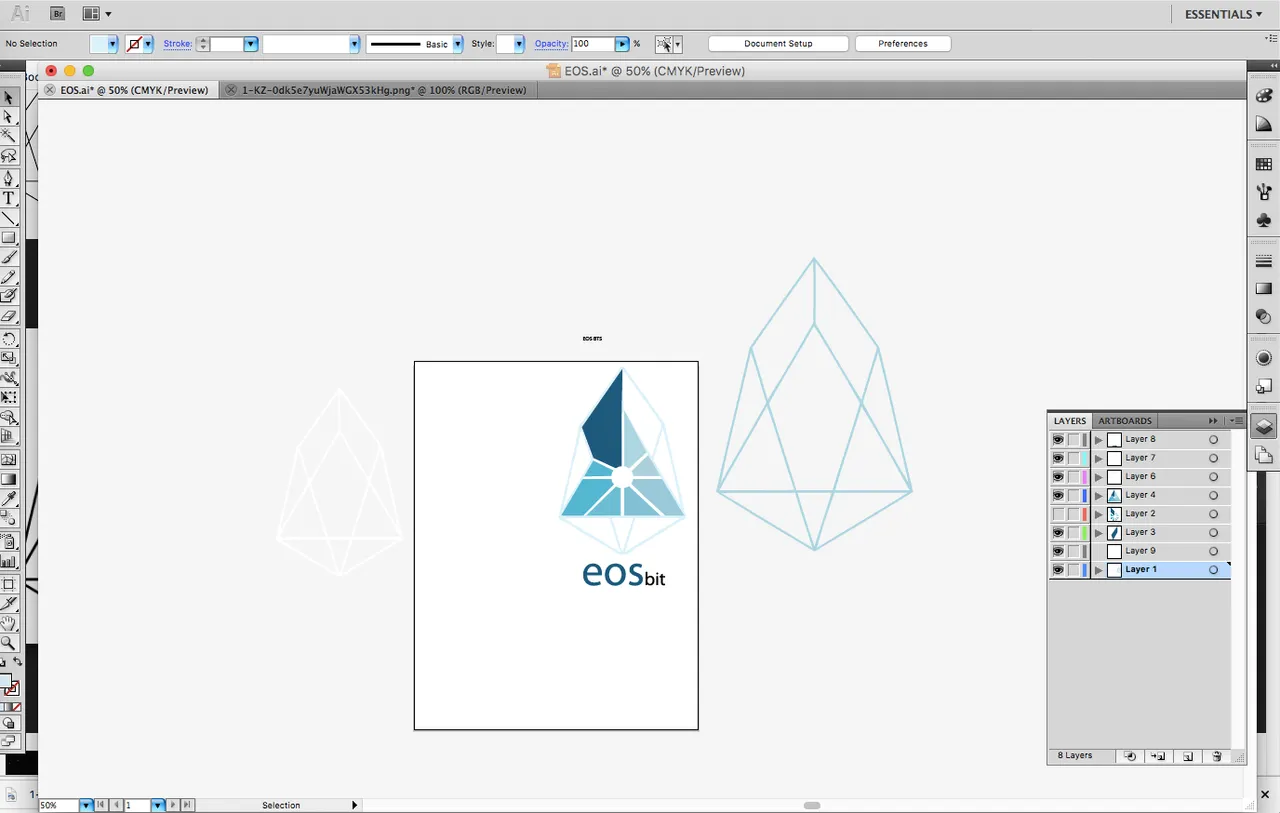Select the Gradient tool

point(9,479)
